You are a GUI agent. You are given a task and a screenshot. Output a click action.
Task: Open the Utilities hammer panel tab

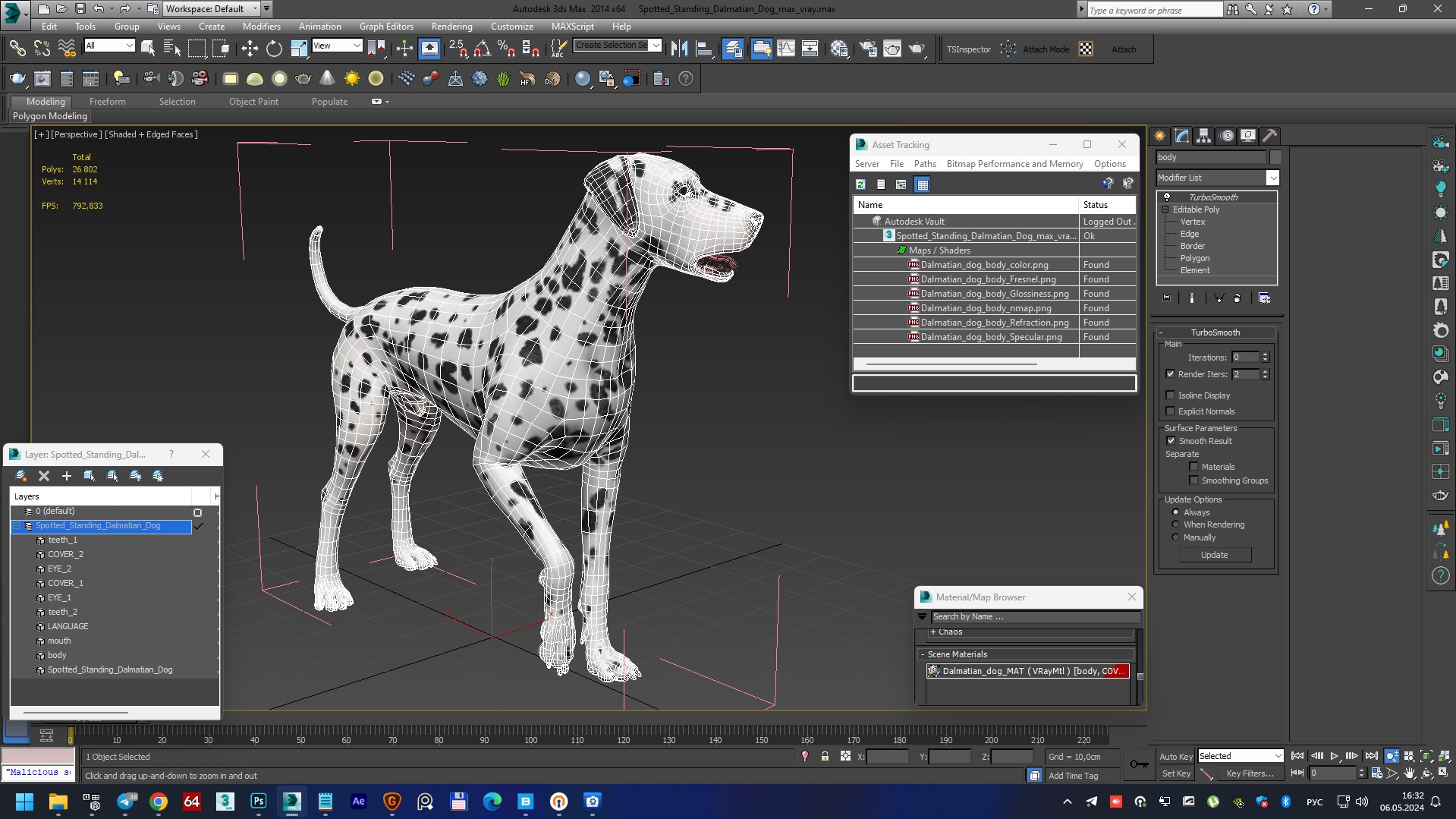(1270, 136)
